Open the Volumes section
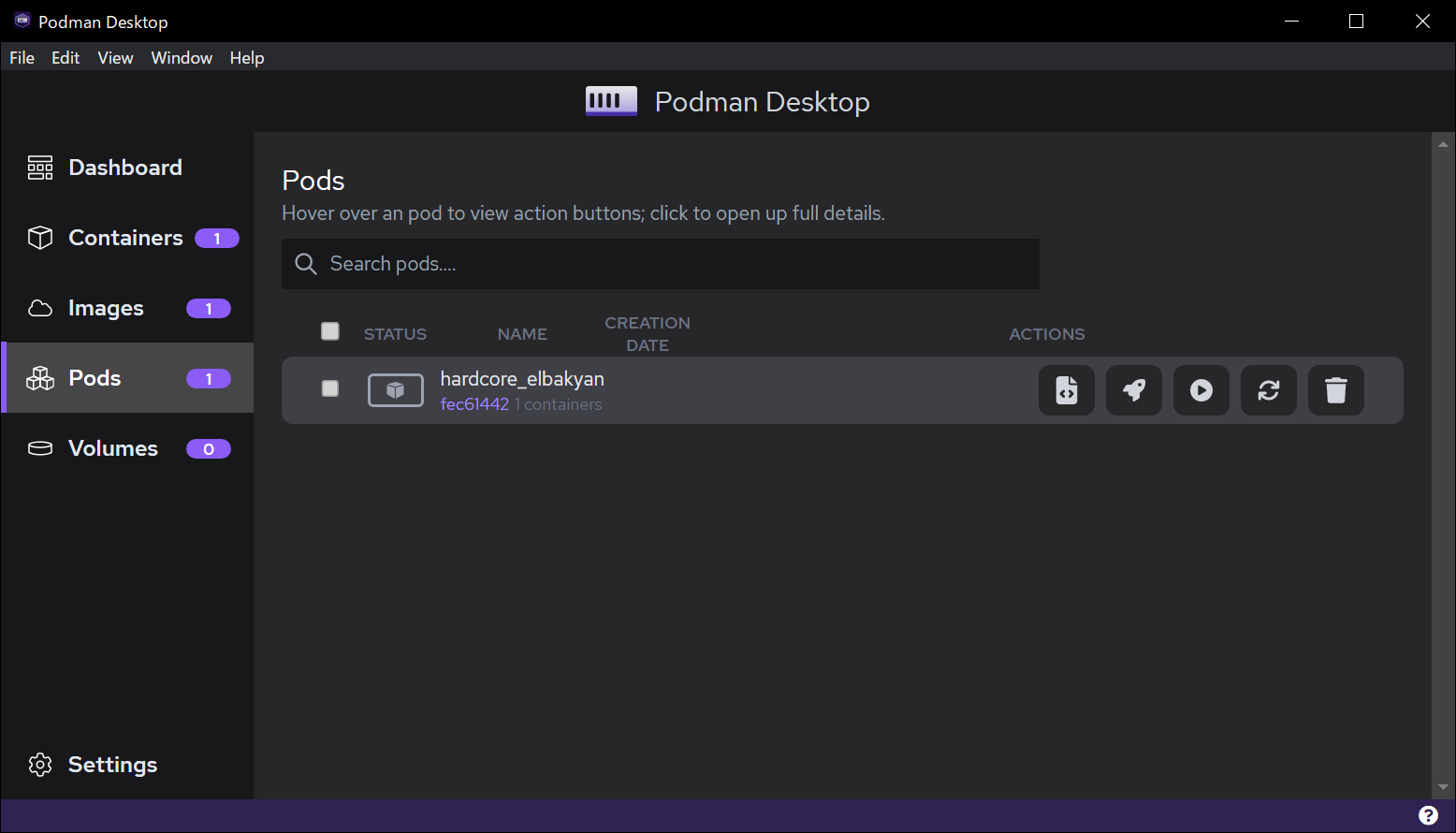 (112, 448)
